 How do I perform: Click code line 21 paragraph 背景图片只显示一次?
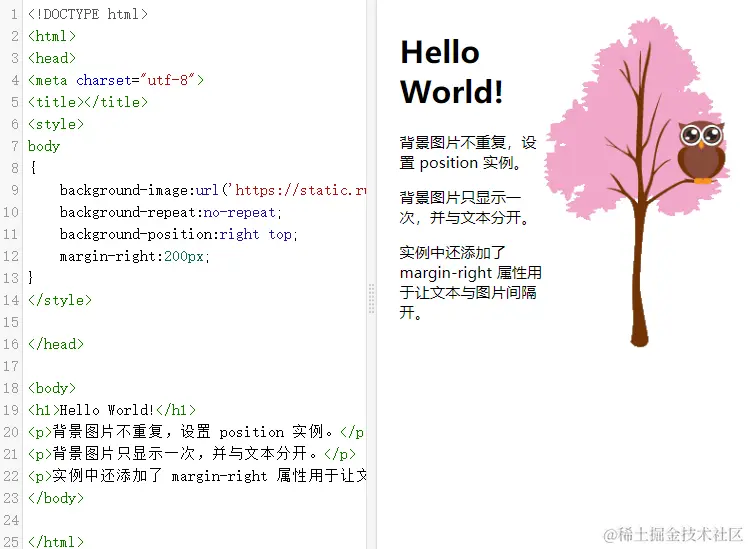pyautogui.click(x=192, y=453)
